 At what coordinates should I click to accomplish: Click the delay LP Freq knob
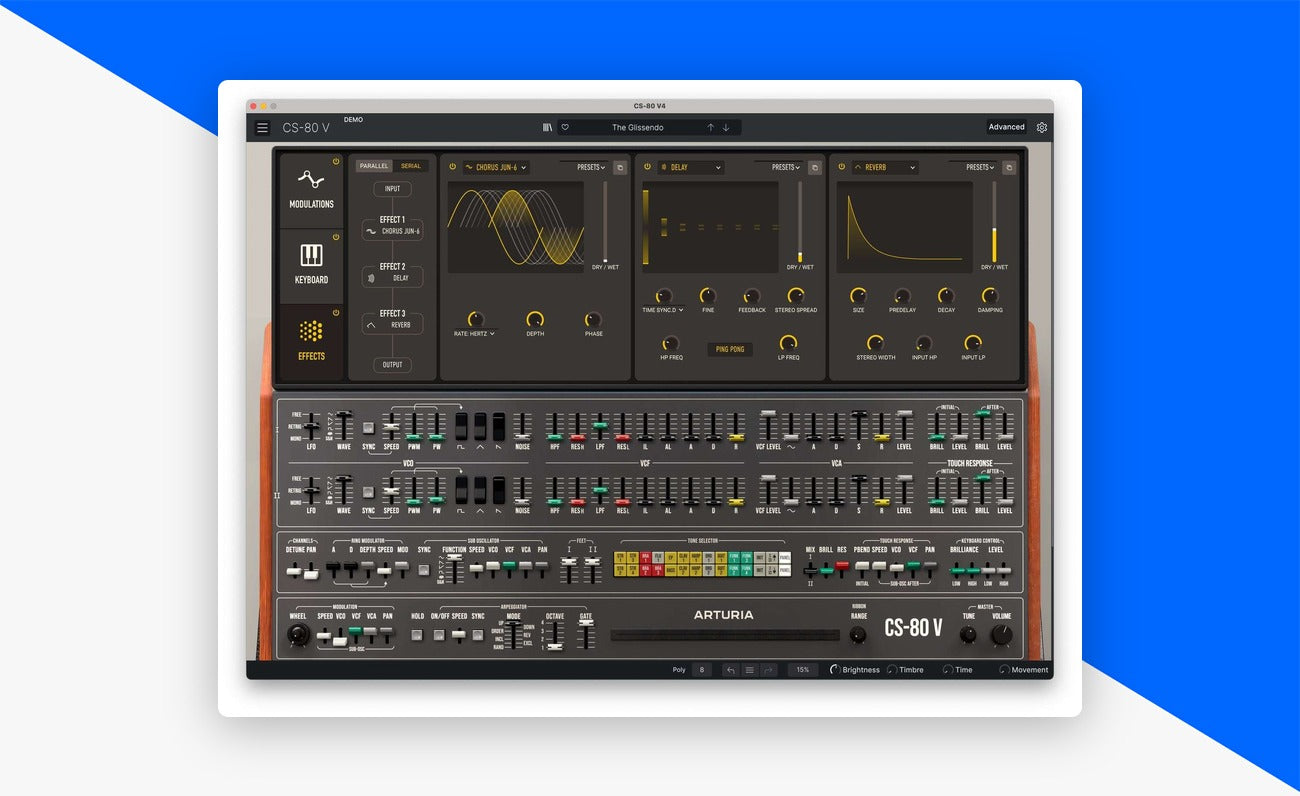(788, 343)
